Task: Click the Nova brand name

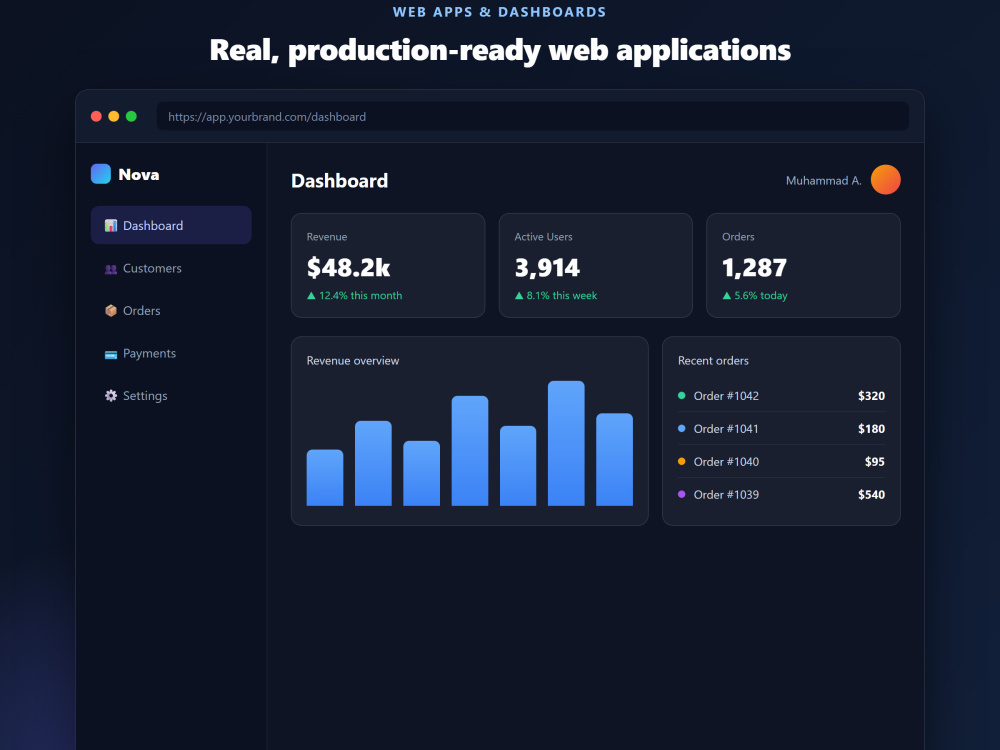Action: [138, 175]
